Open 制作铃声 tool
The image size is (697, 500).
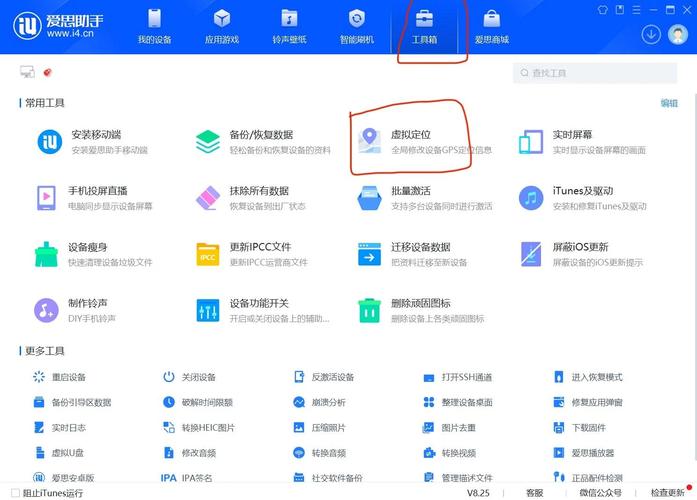point(75,310)
